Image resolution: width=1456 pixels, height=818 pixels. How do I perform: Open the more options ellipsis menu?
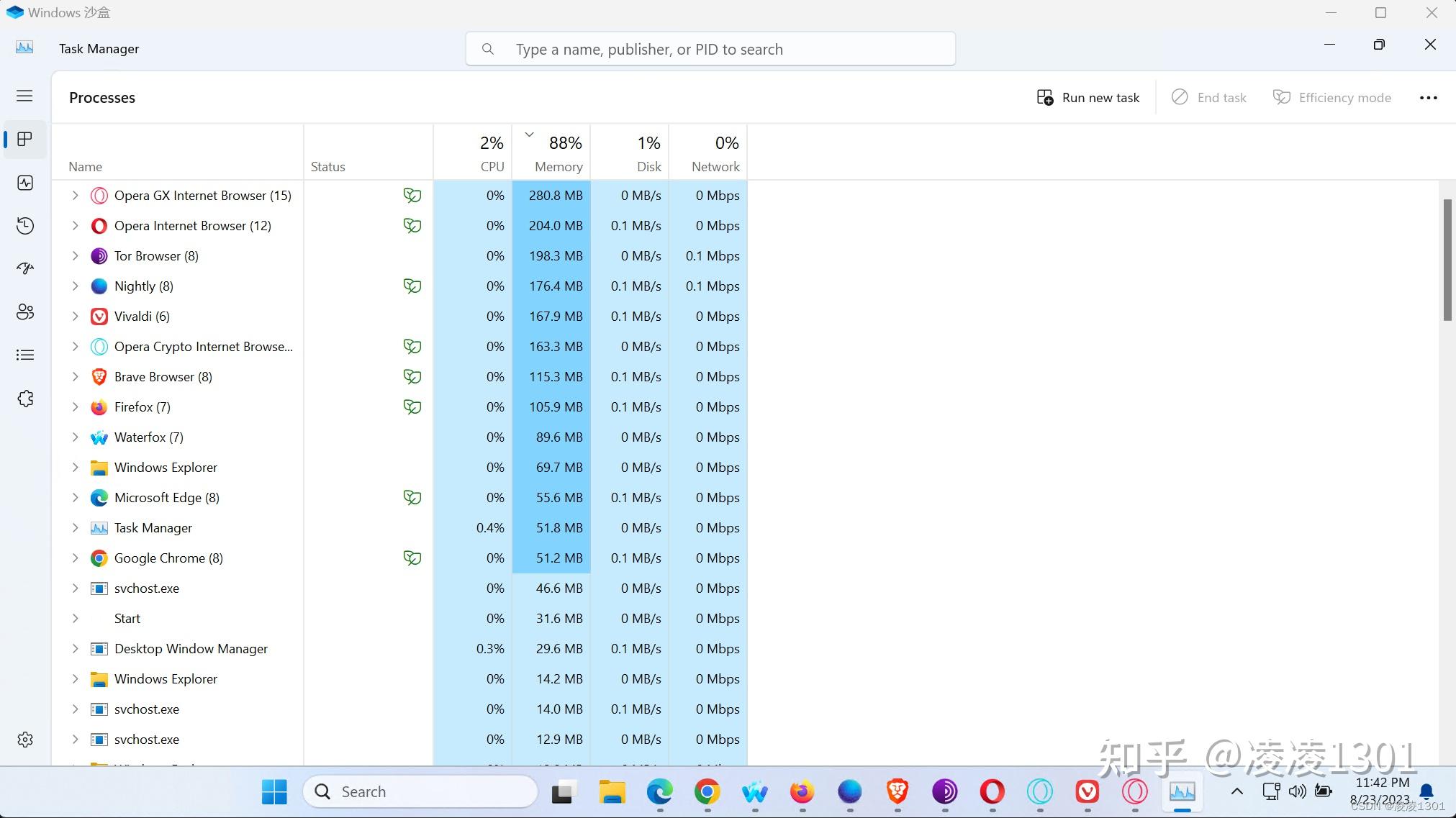click(1428, 97)
